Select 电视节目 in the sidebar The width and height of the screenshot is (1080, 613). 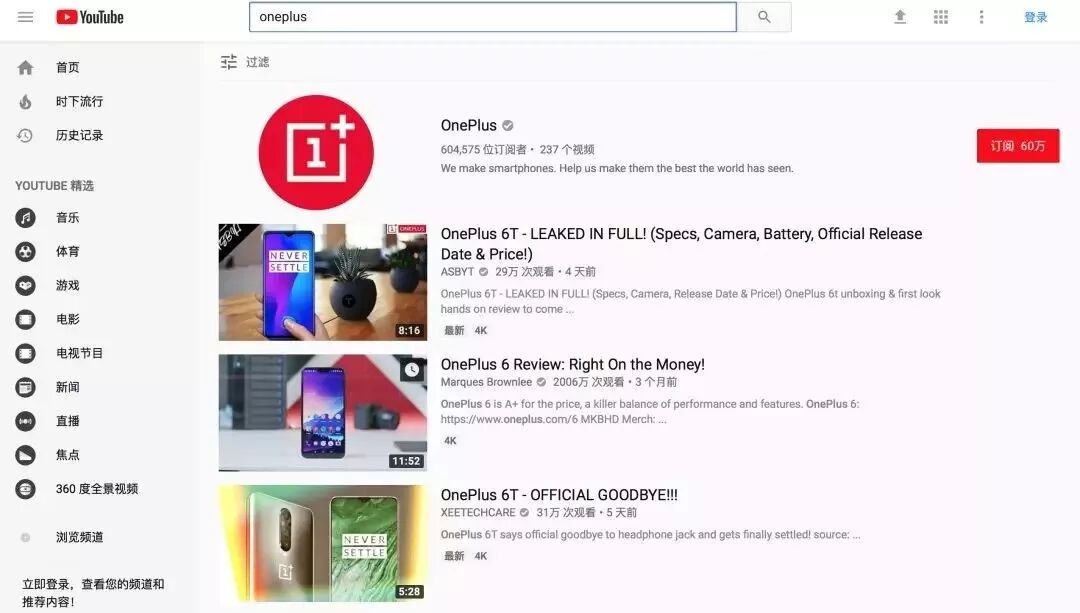click(79, 353)
